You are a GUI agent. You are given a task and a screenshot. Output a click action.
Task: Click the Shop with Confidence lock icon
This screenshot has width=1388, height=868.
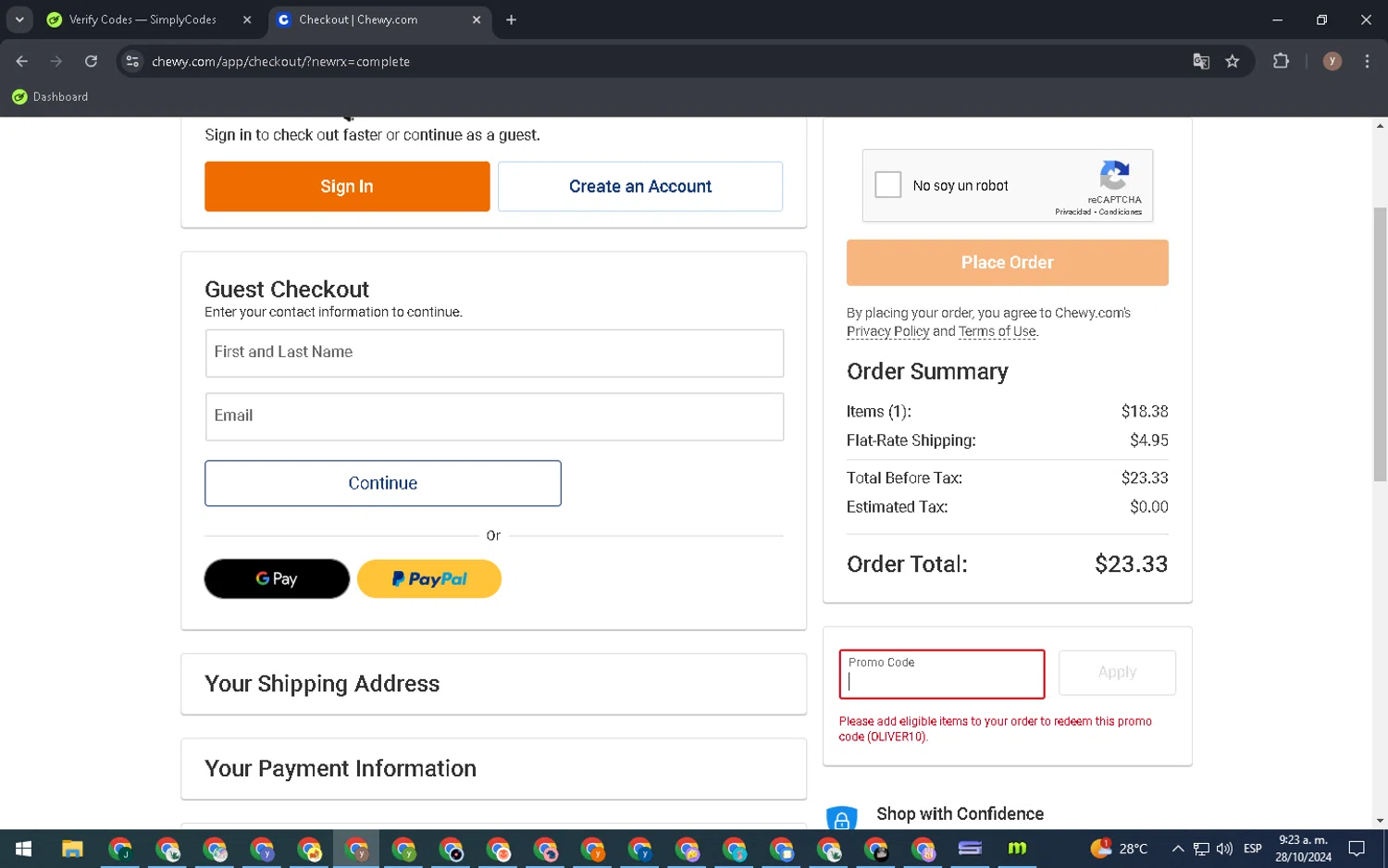(841, 818)
